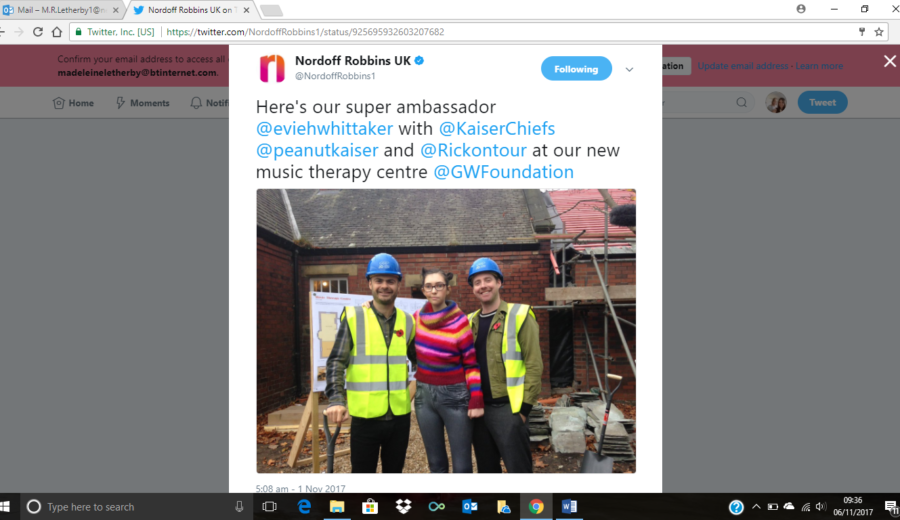Toggle the Following button
This screenshot has height=520, width=900.
point(576,69)
